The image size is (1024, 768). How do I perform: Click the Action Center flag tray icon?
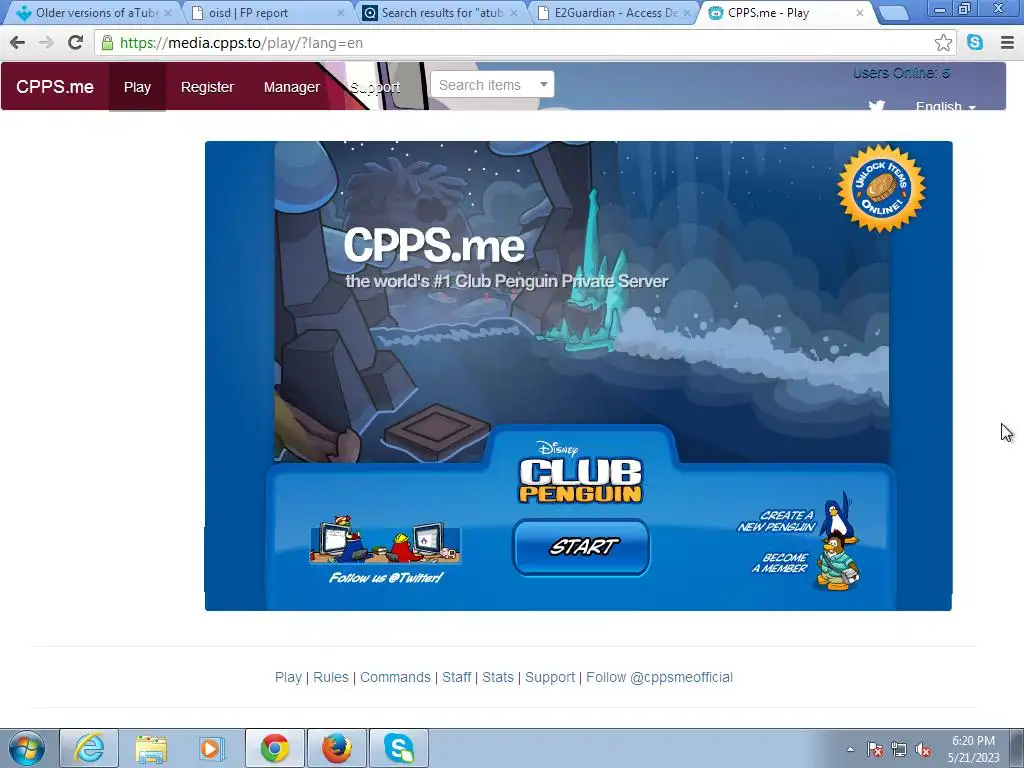click(x=875, y=749)
